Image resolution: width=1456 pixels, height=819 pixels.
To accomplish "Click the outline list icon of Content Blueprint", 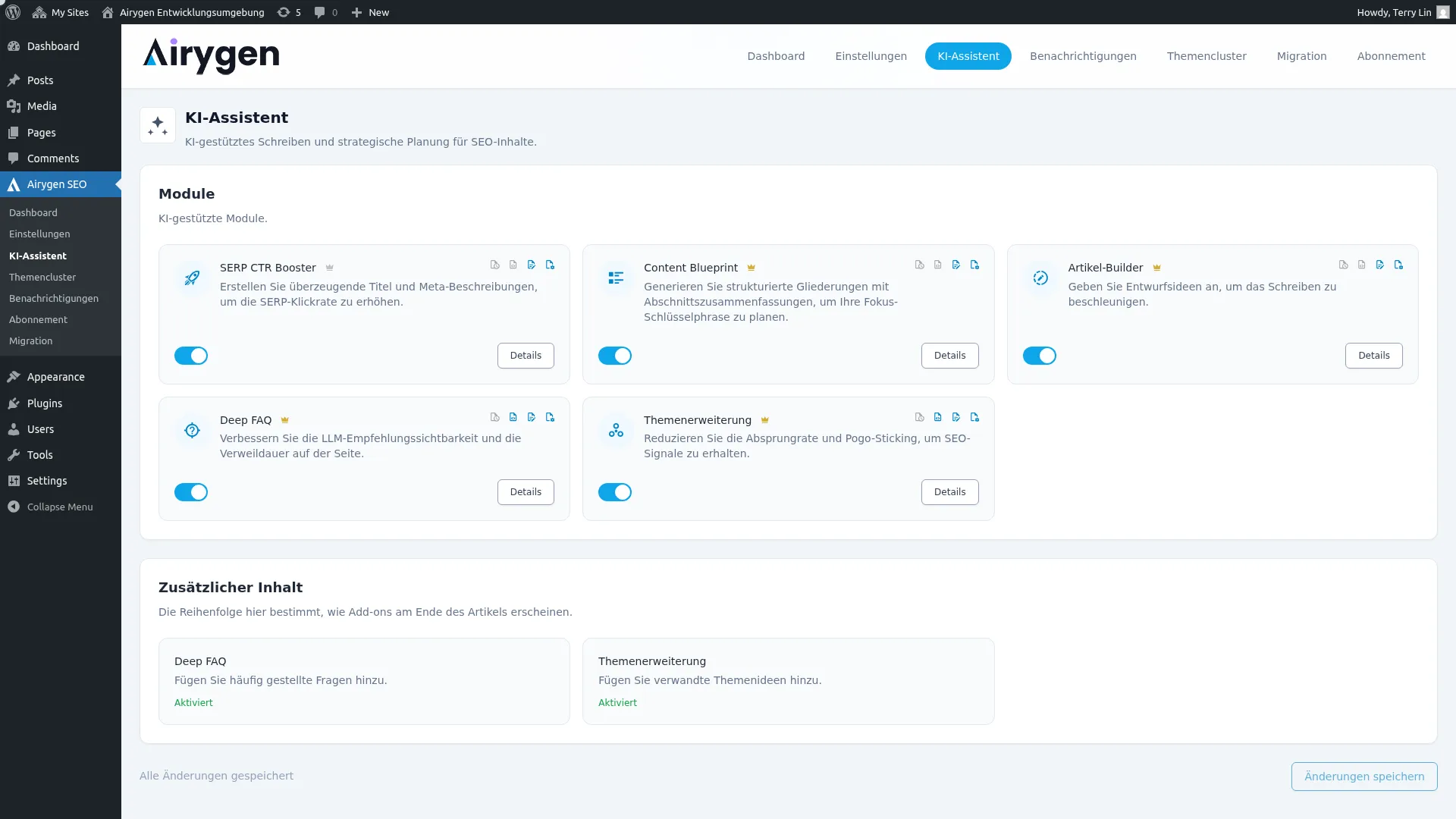I will click(616, 278).
